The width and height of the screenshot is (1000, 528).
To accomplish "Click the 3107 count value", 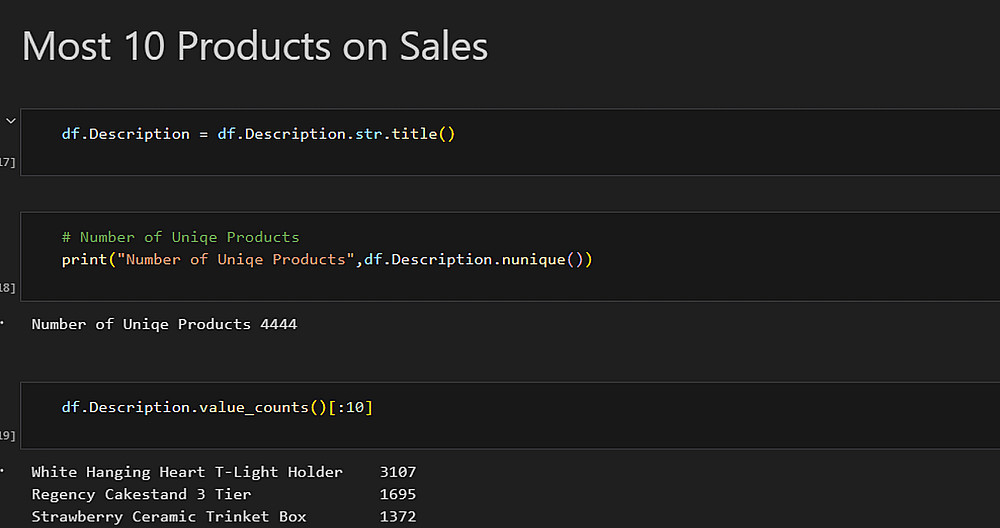I will coord(398,472).
